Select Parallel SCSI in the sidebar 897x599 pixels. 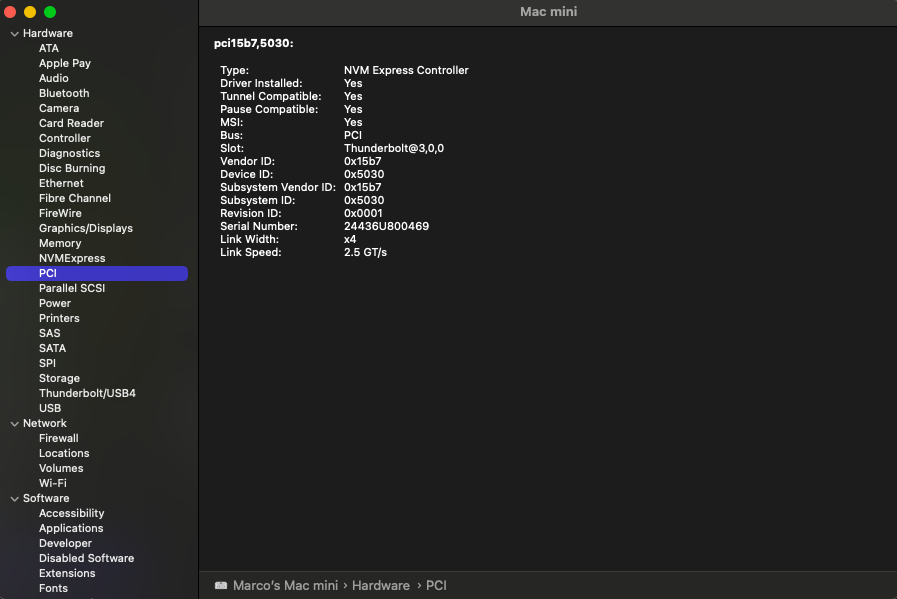click(x=72, y=288)
